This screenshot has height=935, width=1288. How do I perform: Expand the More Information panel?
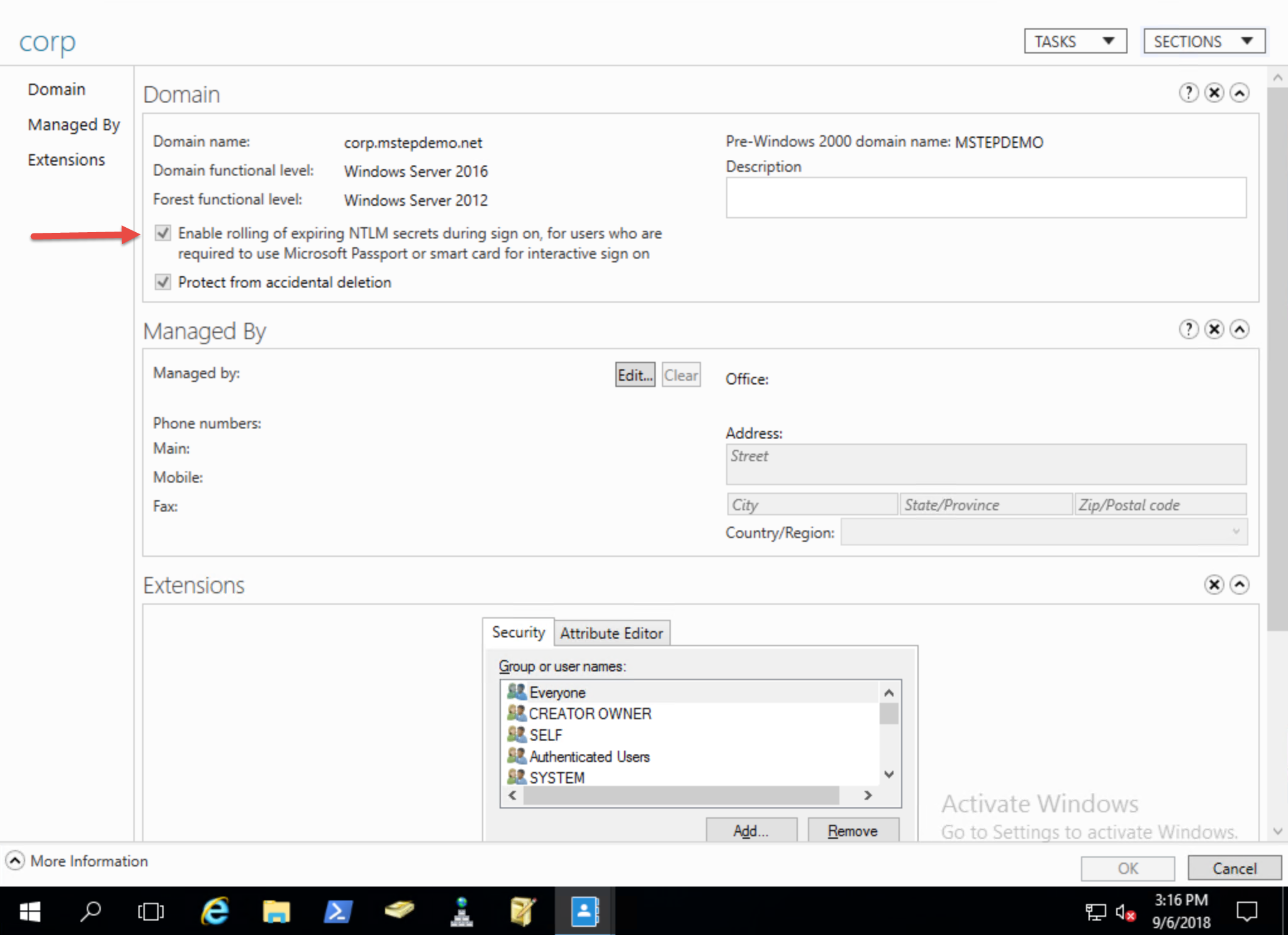[15, 860]
